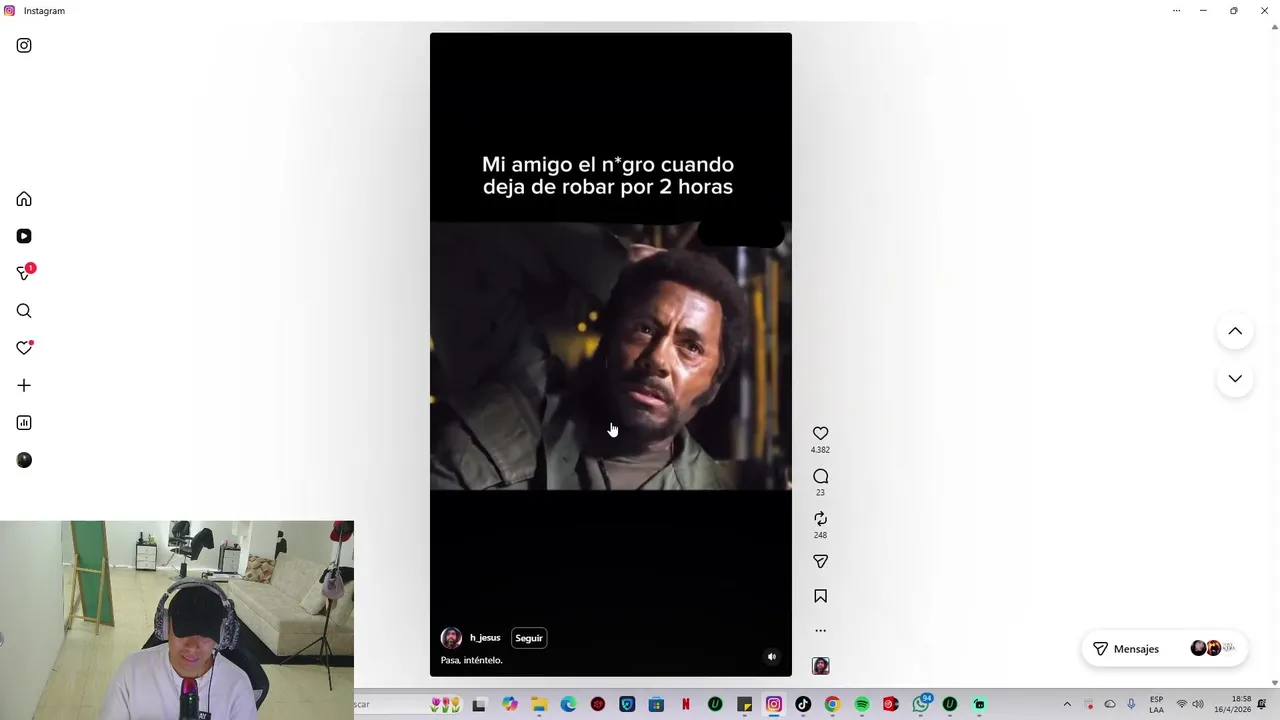Go to next reel with down arrow
This screenshot has height=720, width=1280.
pos(1235,378)
